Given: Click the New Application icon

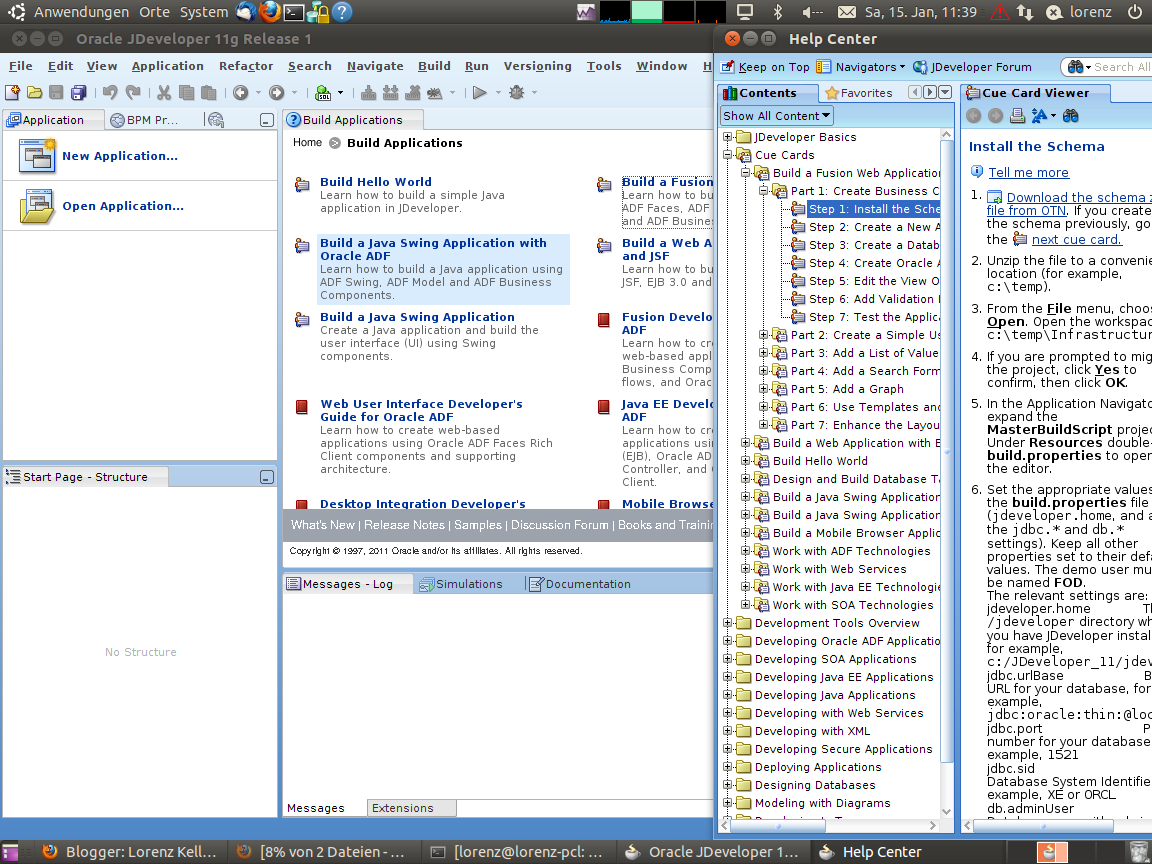Looking at the screenshot, I should coord(37,156).
